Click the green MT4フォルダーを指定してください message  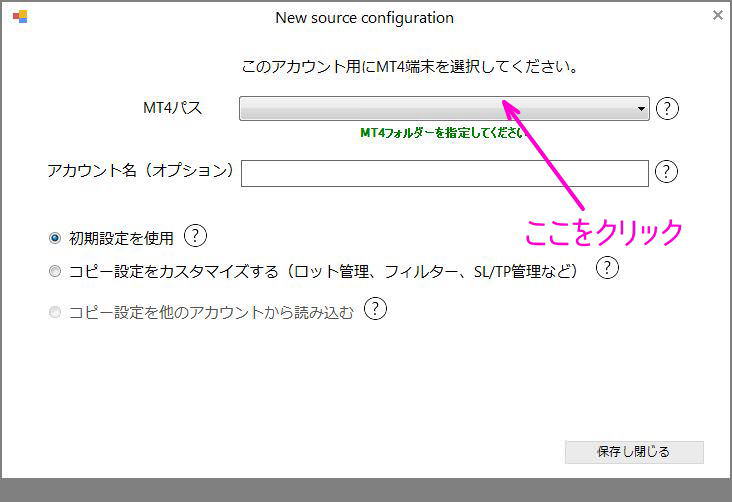tap(443, 133)
